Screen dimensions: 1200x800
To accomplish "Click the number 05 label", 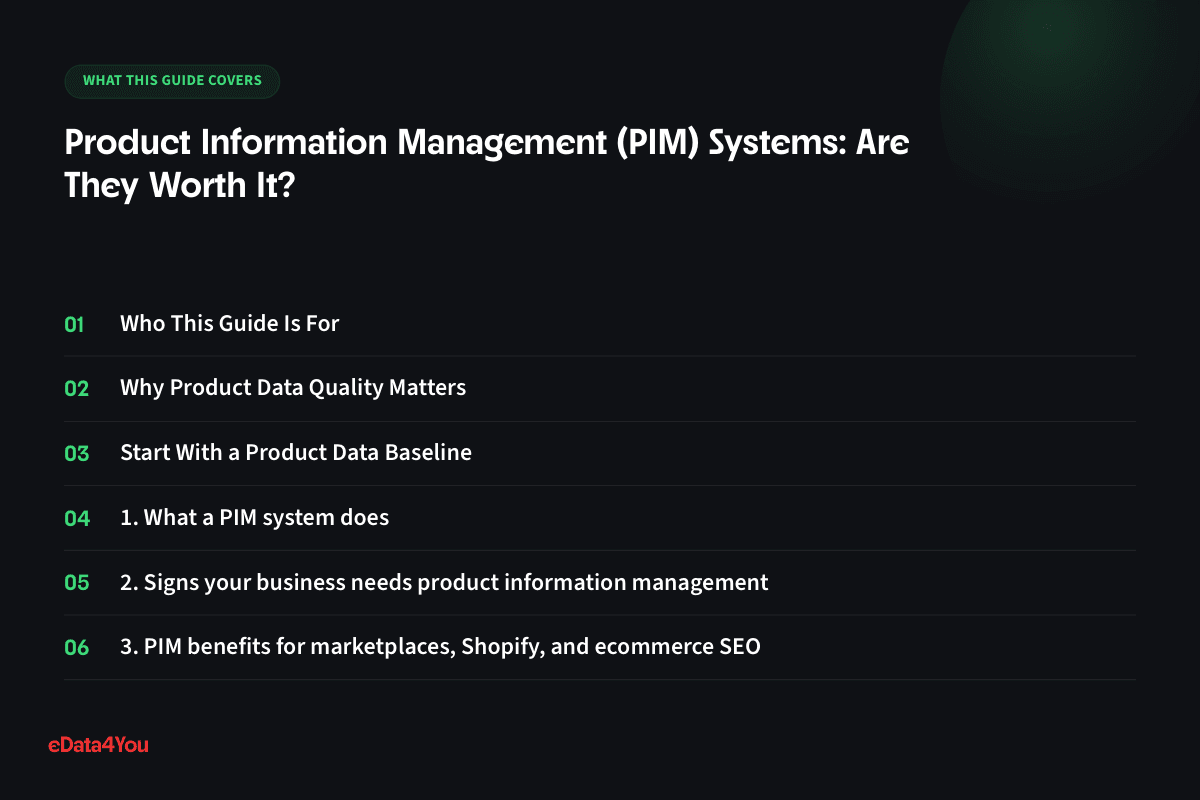I will (x=77, y=582).
